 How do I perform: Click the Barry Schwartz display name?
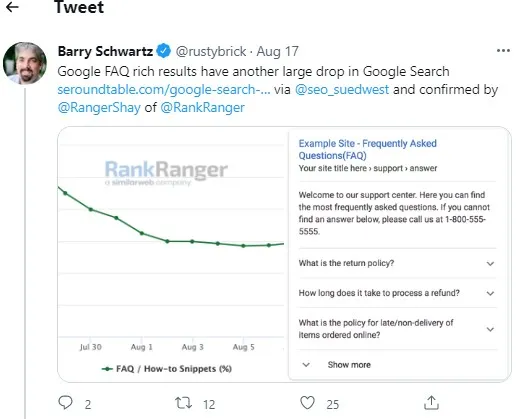[105, 51]
